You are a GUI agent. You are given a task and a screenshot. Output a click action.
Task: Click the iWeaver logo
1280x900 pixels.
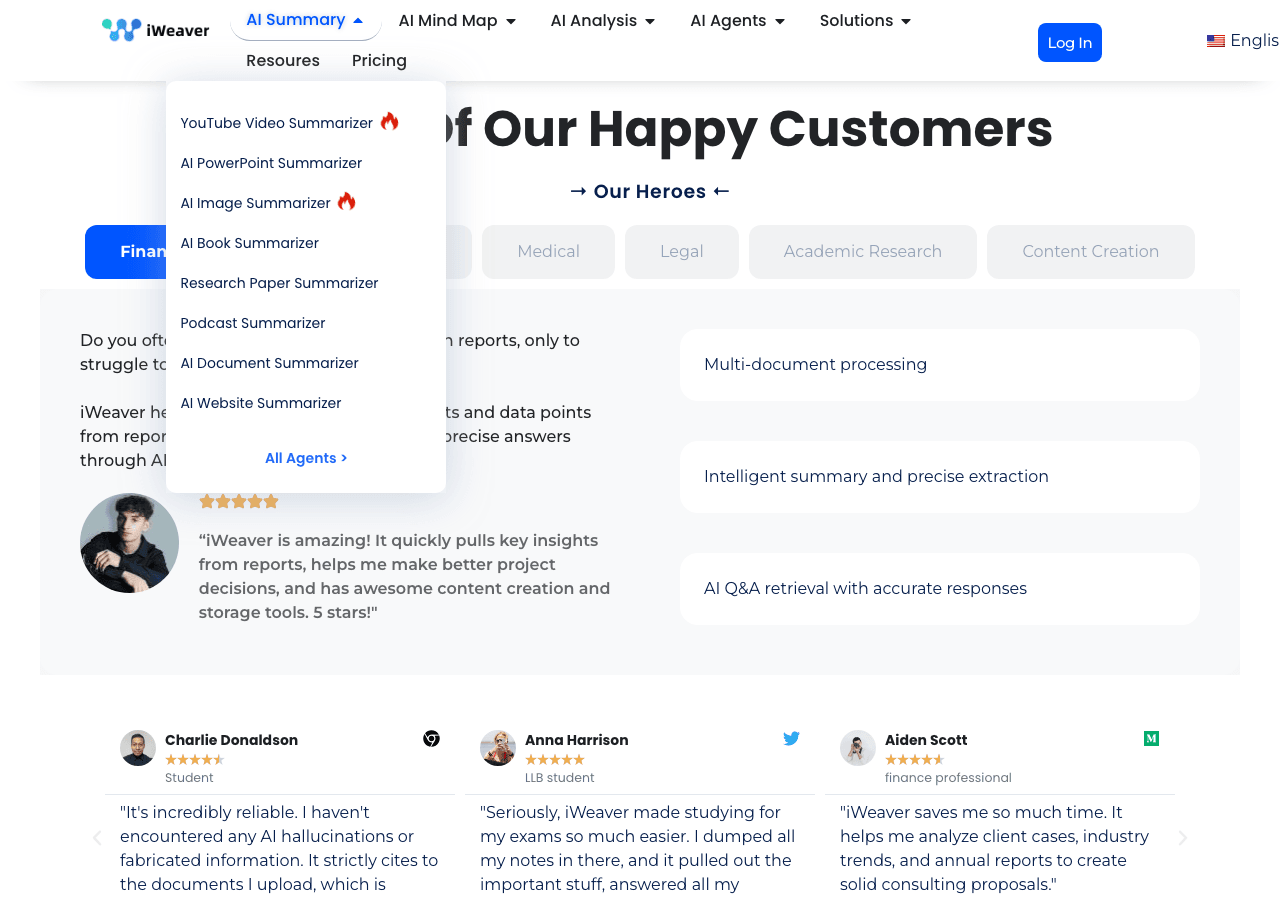[x=156, y=30]
